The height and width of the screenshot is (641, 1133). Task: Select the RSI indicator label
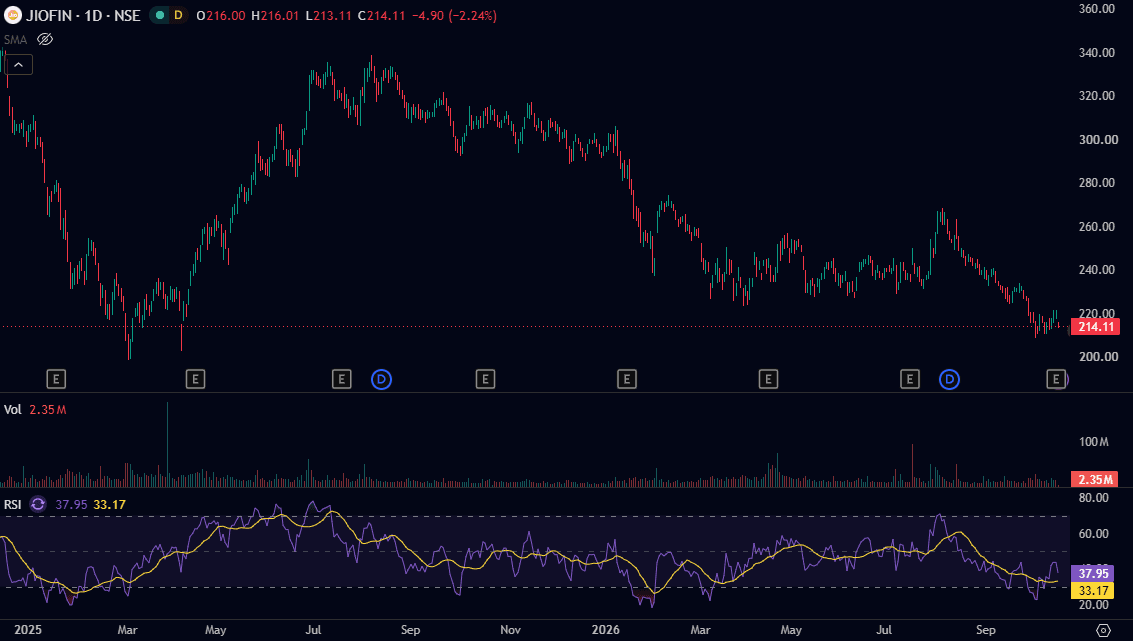click(x=12, y=504)
